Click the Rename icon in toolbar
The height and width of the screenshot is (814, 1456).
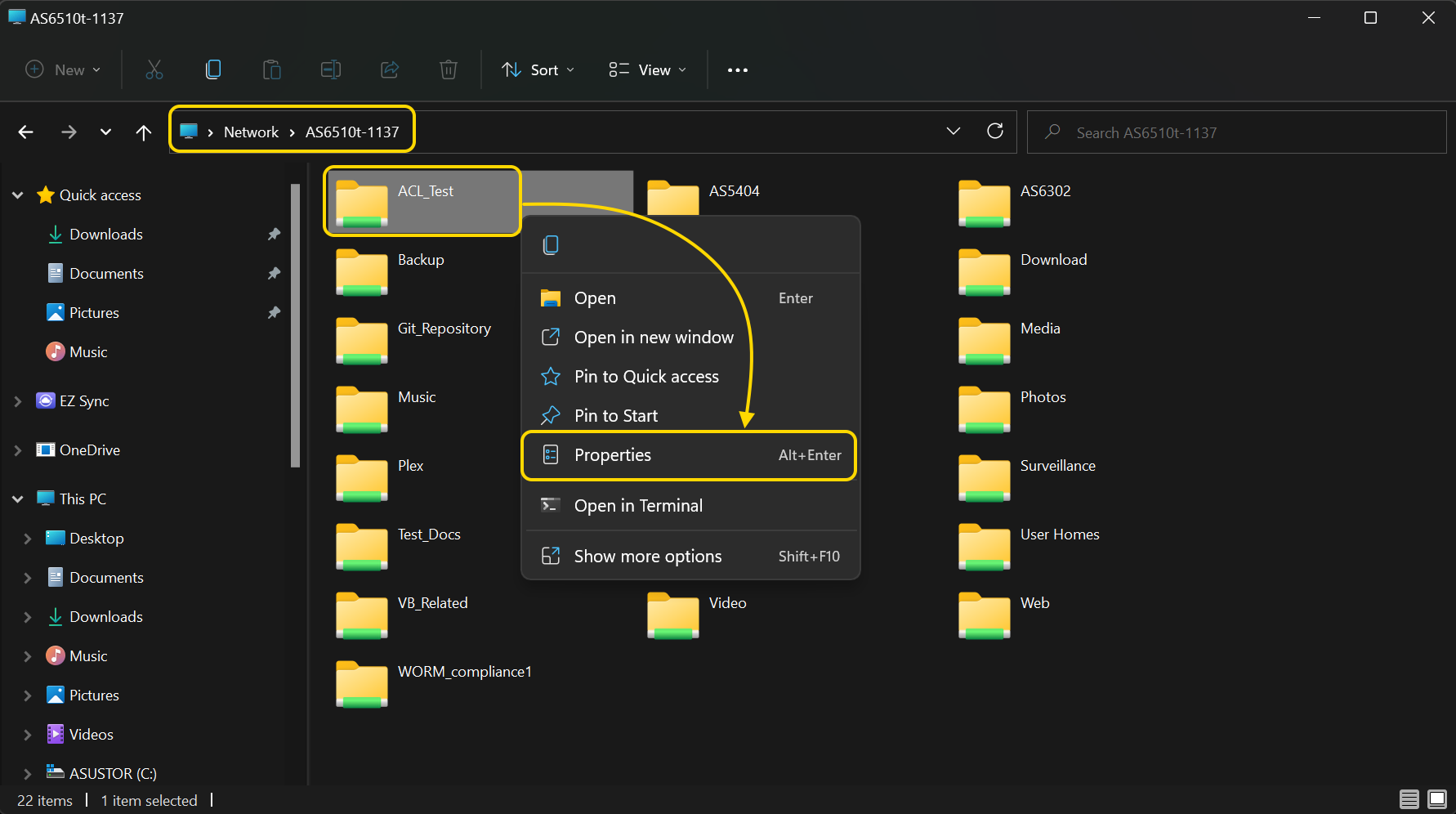pos(331,69)
